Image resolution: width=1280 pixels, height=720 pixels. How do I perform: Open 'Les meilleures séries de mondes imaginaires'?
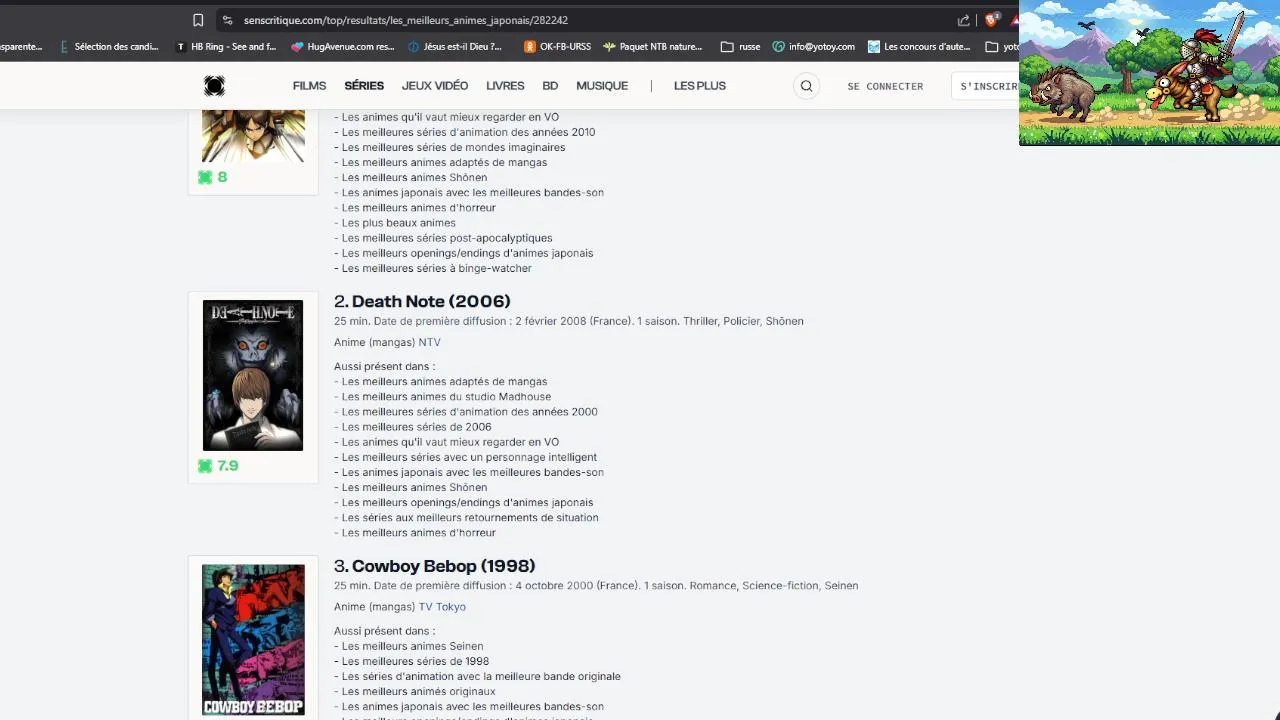click(453, 147)
